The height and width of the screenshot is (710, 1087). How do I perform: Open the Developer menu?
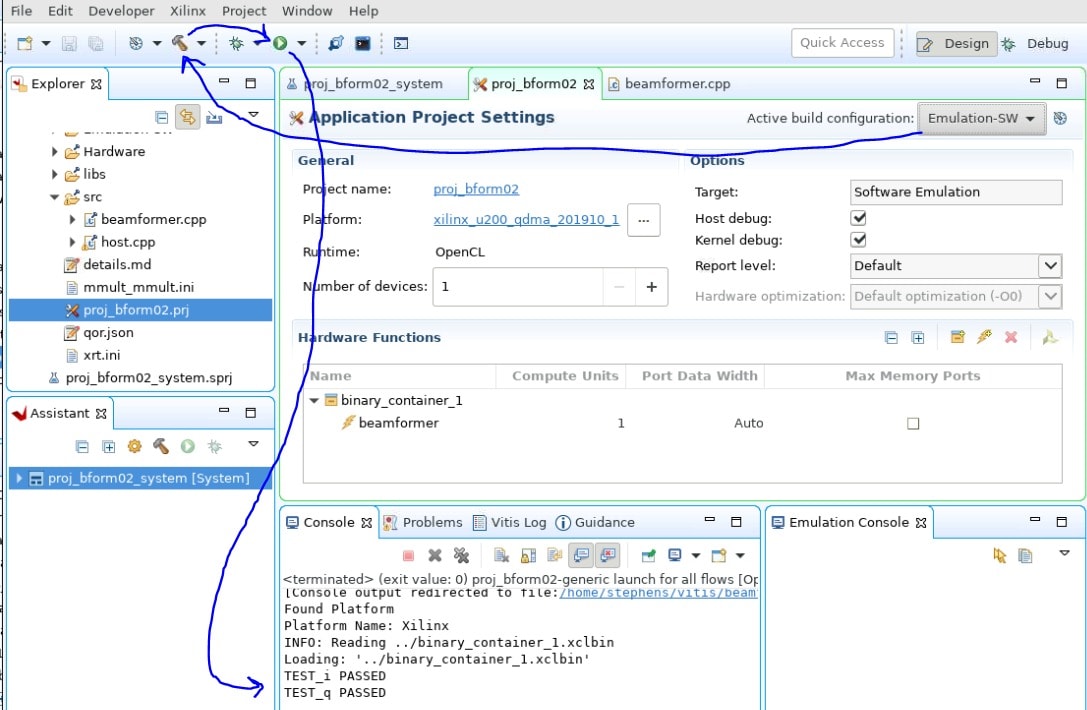pyautogui.click(x=121, y=11)
